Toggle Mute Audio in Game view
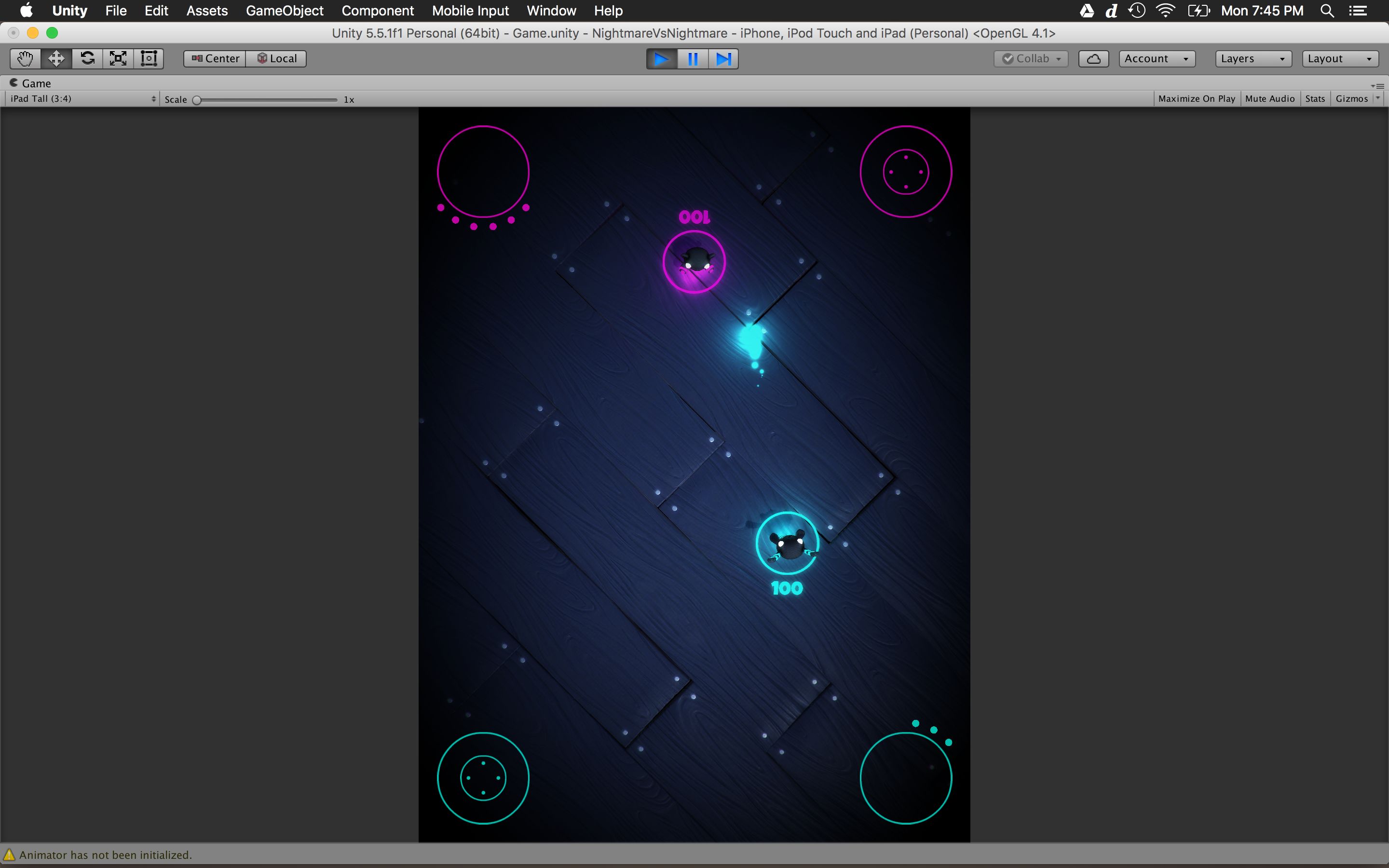1389x868 pixels. (x=1269, y=99)
